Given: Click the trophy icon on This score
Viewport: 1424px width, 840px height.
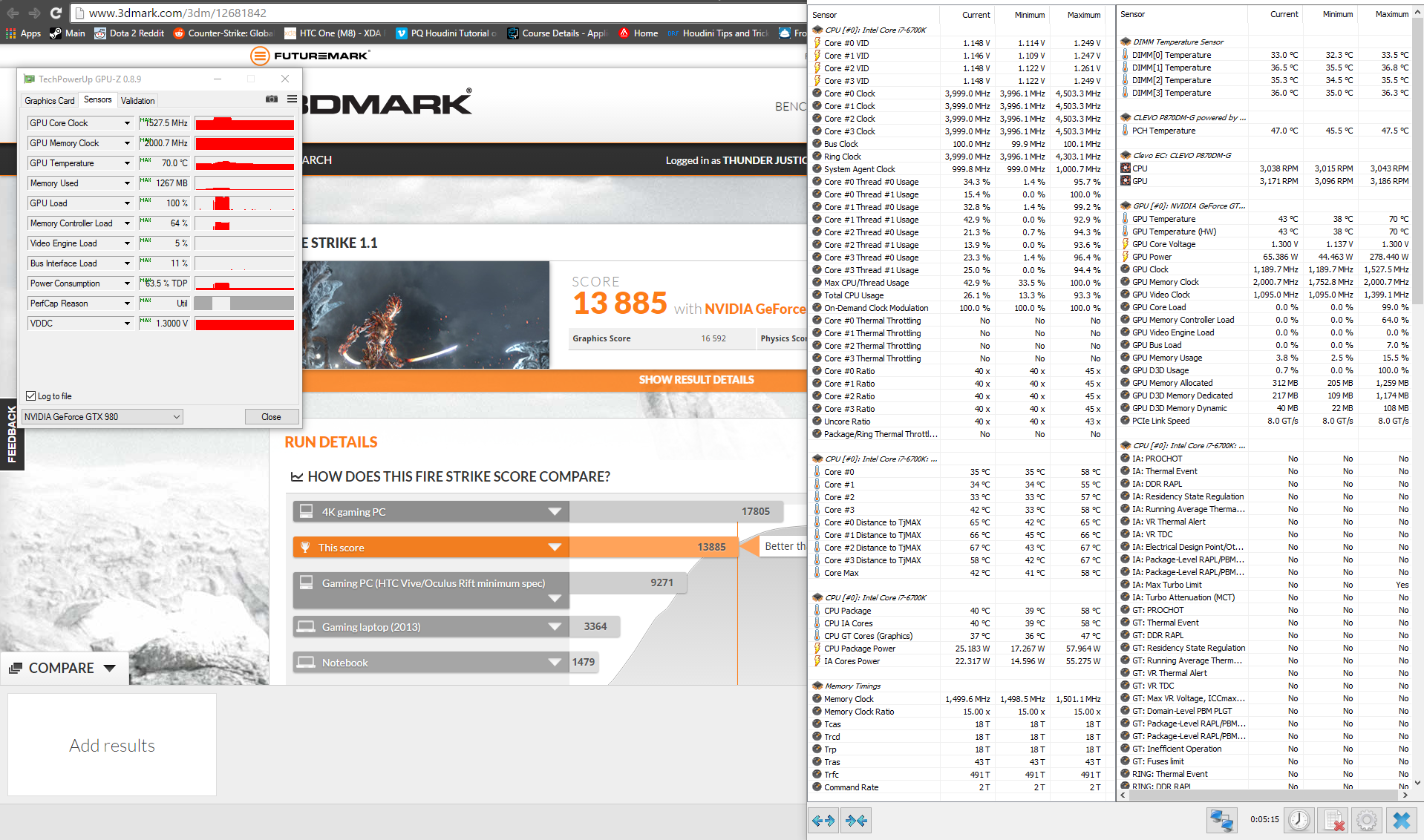Looking at the screenshot, I should click(304, 548).
